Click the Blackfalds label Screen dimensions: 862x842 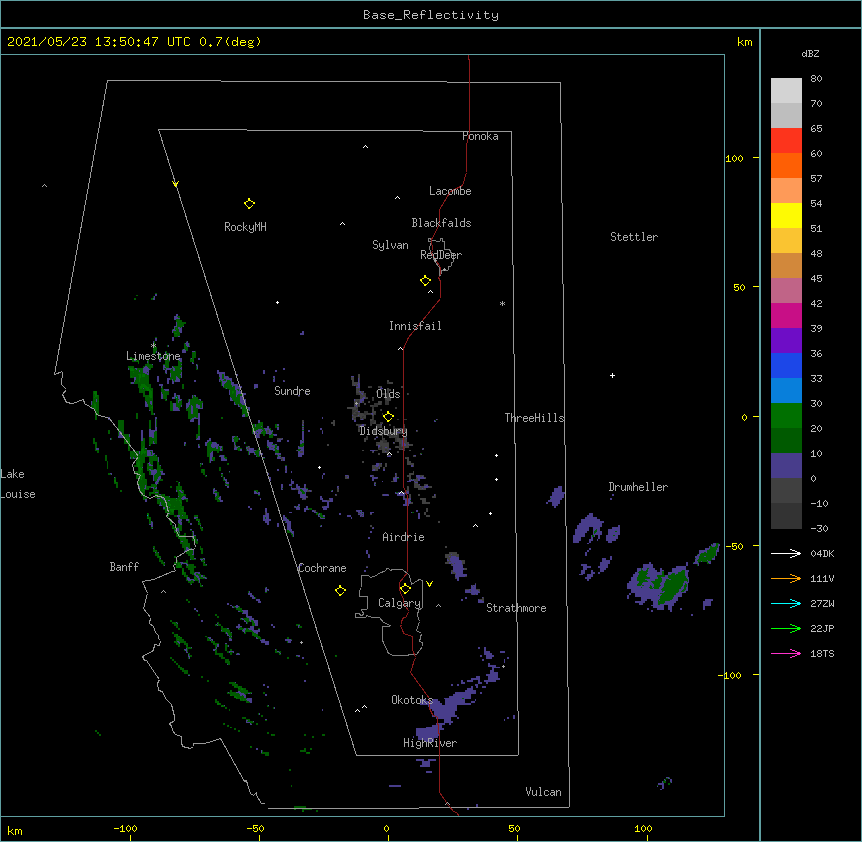click(441, 223)
